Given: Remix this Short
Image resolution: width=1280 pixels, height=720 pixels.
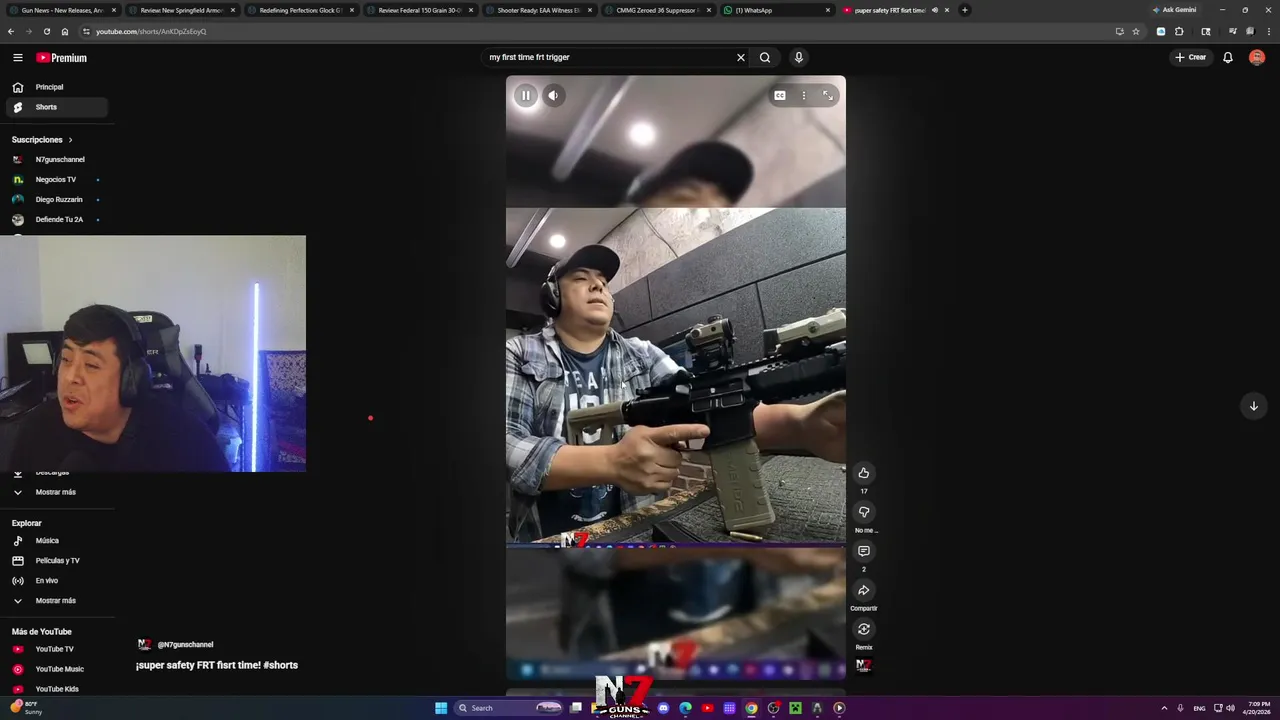Looking at the screenshot, I should click(864, 629).
